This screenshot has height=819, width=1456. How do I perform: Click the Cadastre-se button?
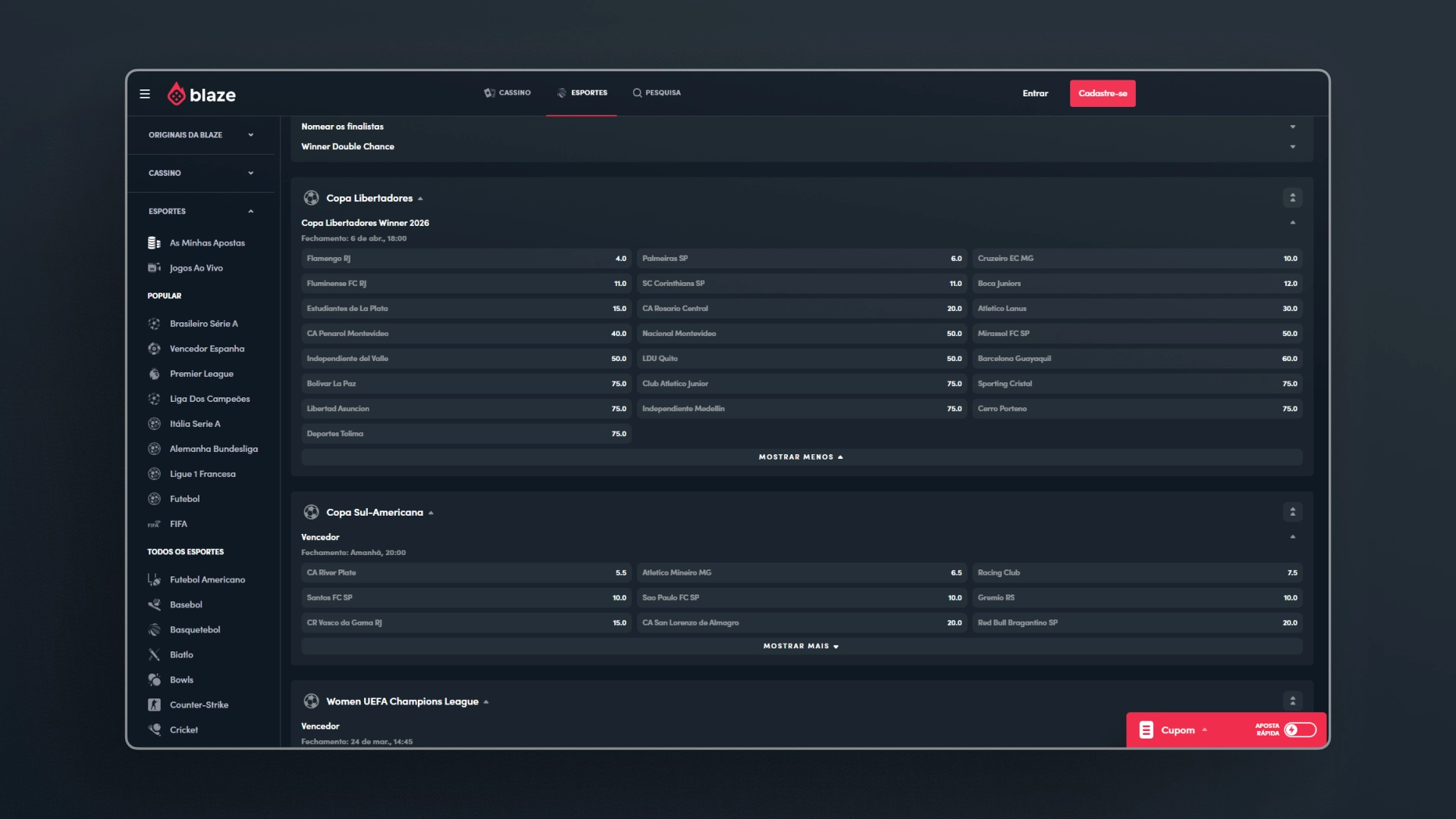(1103, 93)
